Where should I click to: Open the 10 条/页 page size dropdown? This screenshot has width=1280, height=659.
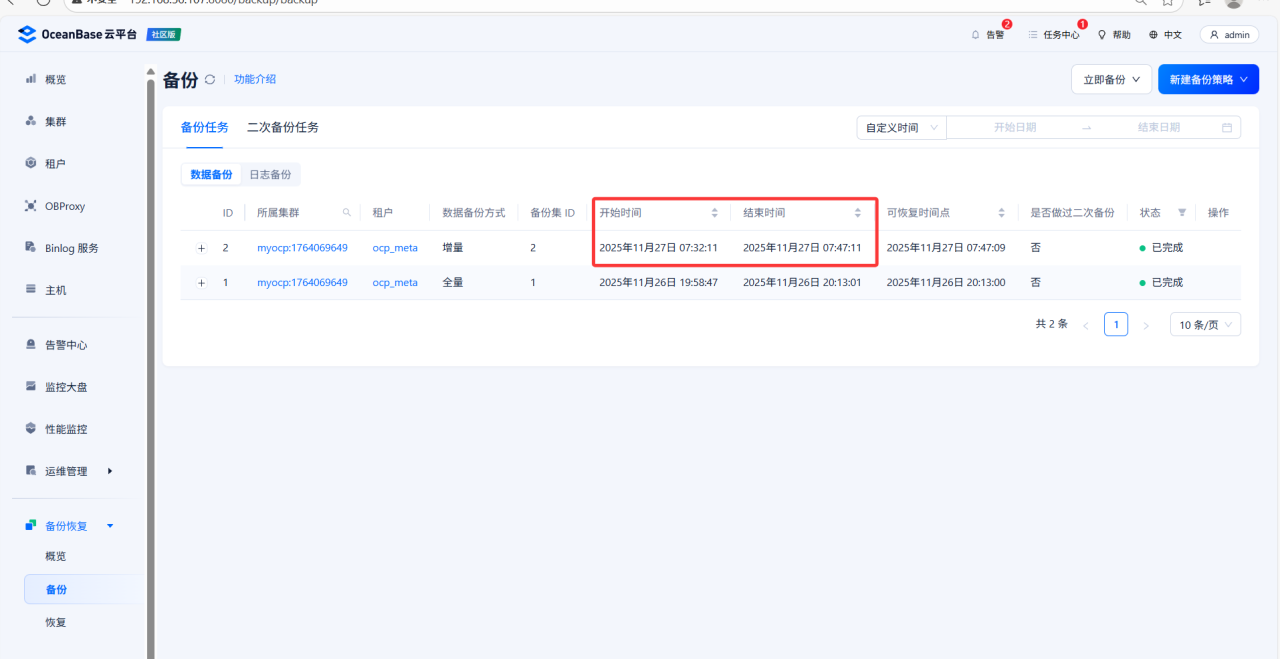pos(1205,325)
